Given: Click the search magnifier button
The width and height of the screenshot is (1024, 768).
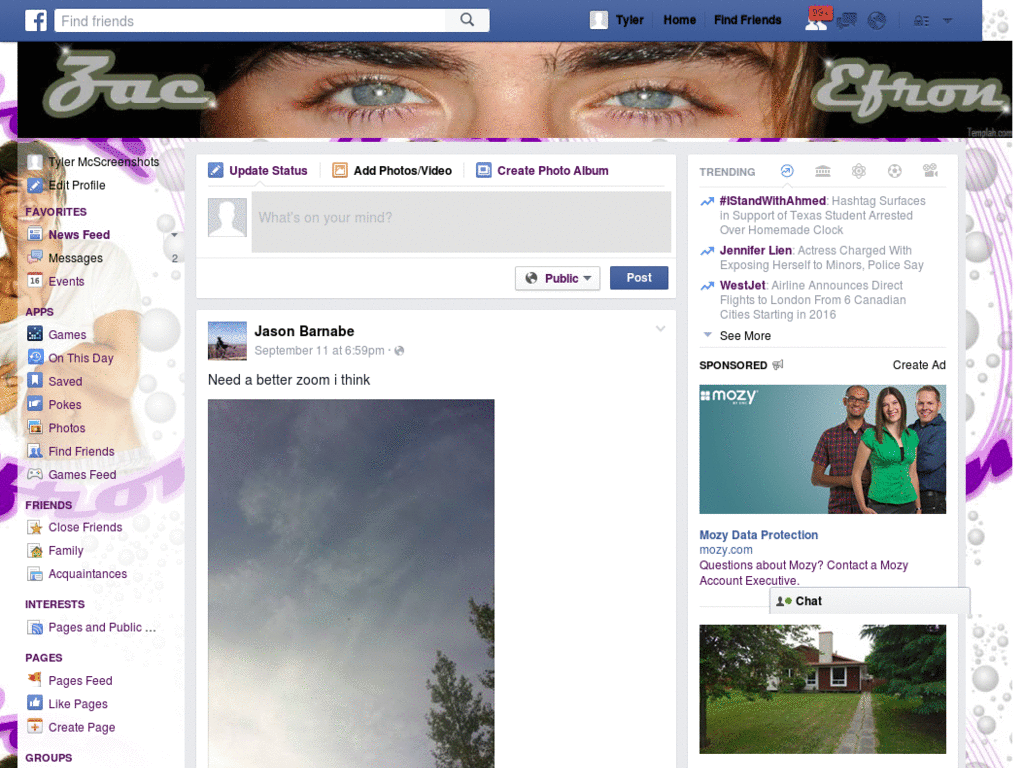Looking at the screenshot, I should coord(467,20).
